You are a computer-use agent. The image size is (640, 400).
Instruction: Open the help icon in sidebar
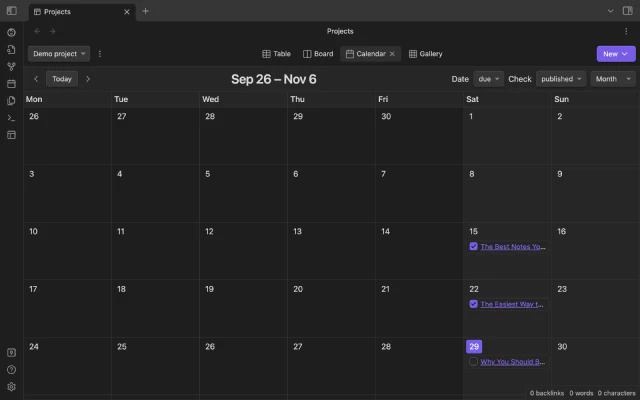(x=11, y=369)
